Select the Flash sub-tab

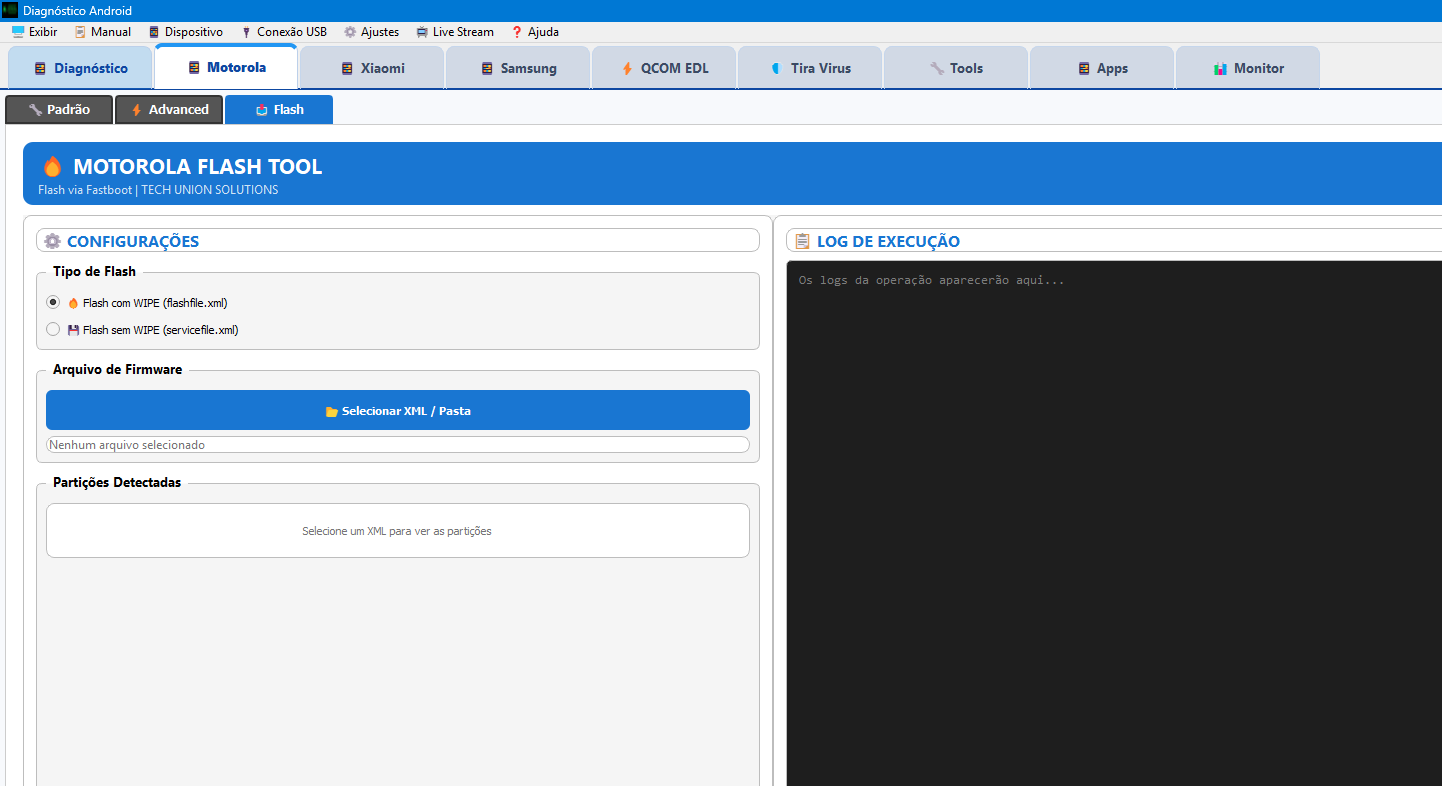[x=279, y=110]
